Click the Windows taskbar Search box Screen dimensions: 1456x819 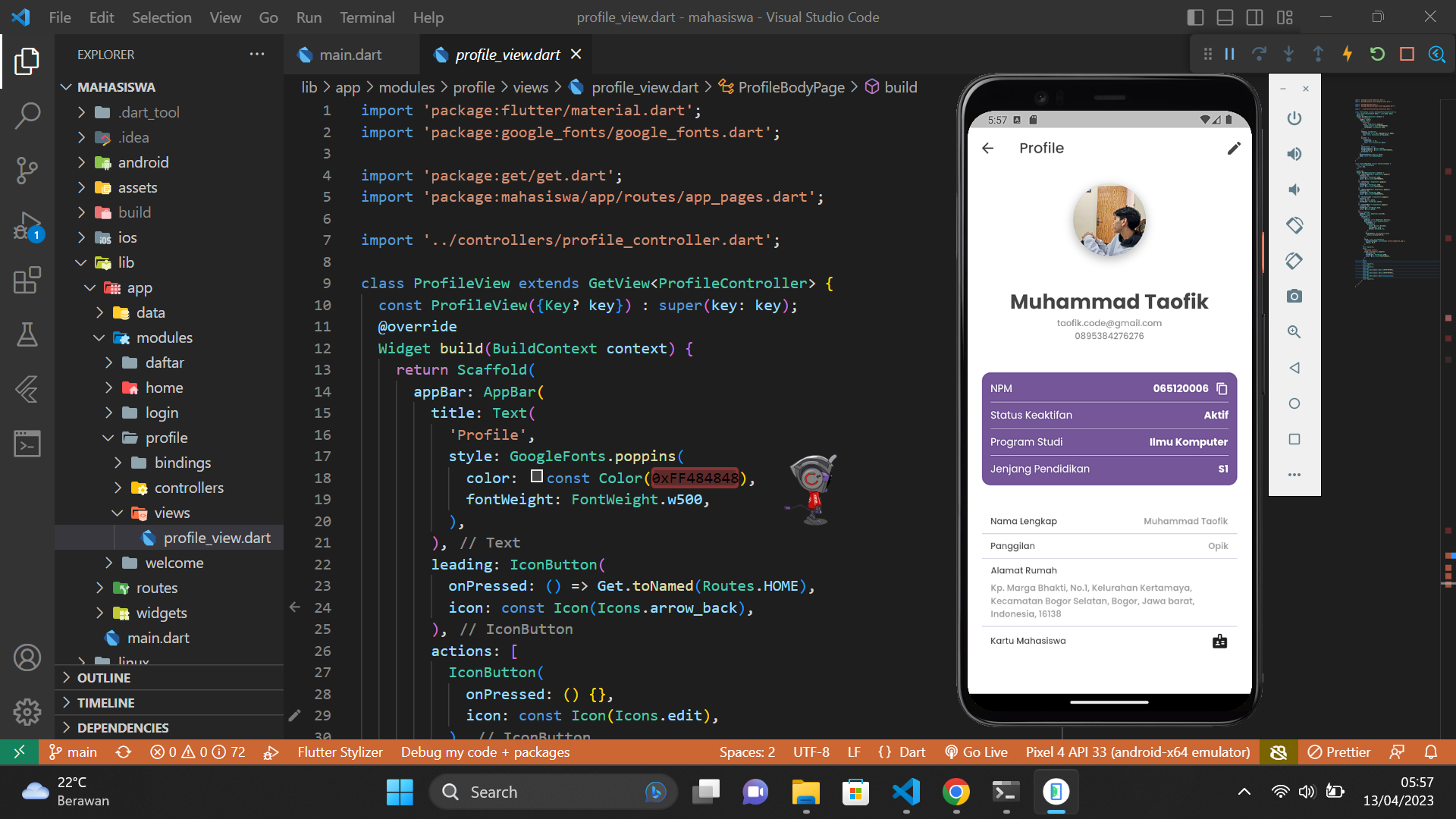click(x=554, y=792)
